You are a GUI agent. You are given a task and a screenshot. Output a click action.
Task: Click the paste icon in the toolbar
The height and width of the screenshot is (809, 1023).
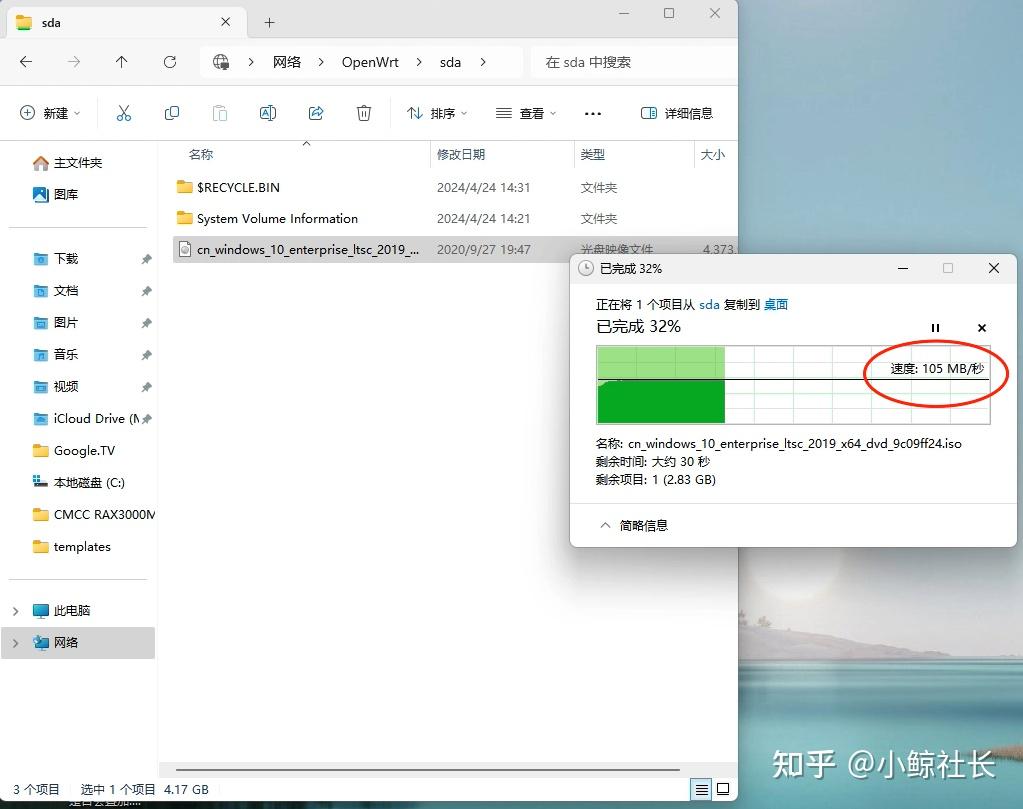(x=220, y=112)
